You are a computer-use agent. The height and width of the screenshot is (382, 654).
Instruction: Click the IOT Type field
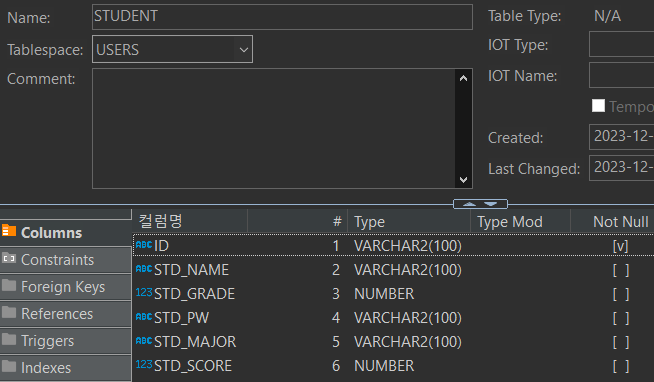(621, 44)
